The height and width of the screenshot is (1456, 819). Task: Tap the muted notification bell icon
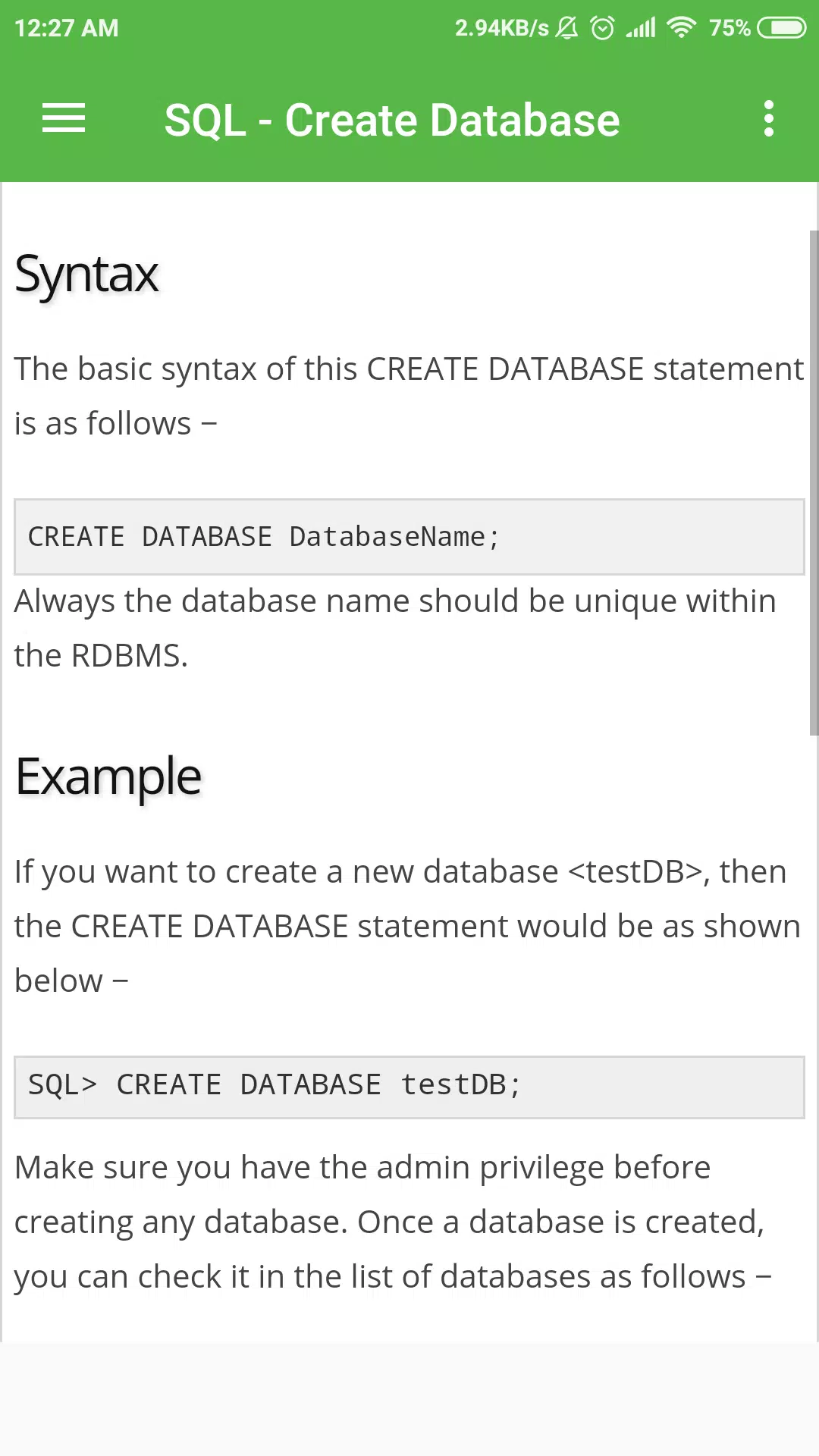[x=566, y=28]
